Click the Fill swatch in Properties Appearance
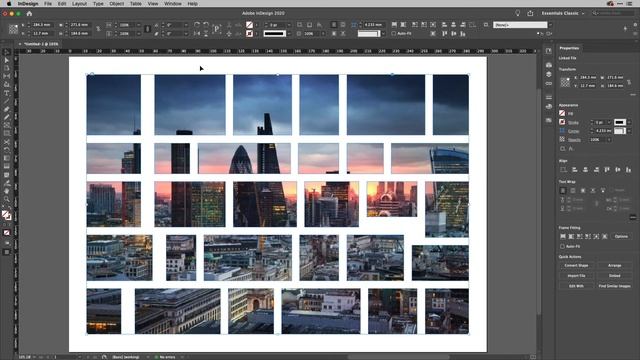The image size is (640, 360). [562, 113]
